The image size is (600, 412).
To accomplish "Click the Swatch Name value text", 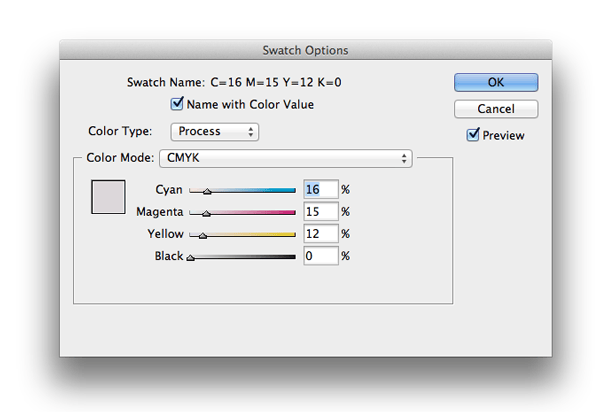I will 276,82.
